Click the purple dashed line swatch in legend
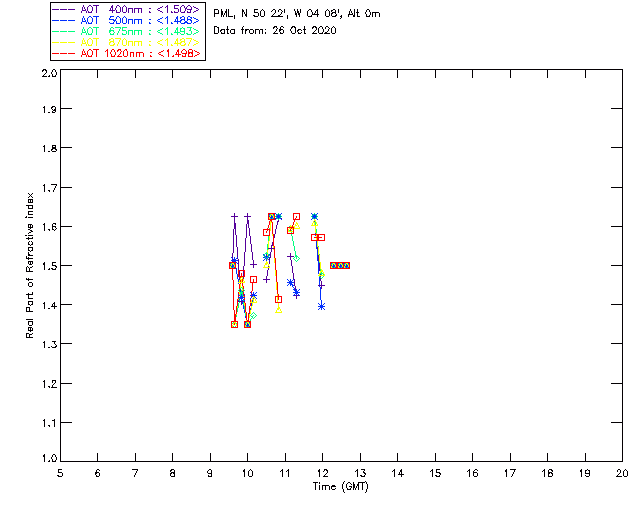640x512 pixels. point(64,9)
